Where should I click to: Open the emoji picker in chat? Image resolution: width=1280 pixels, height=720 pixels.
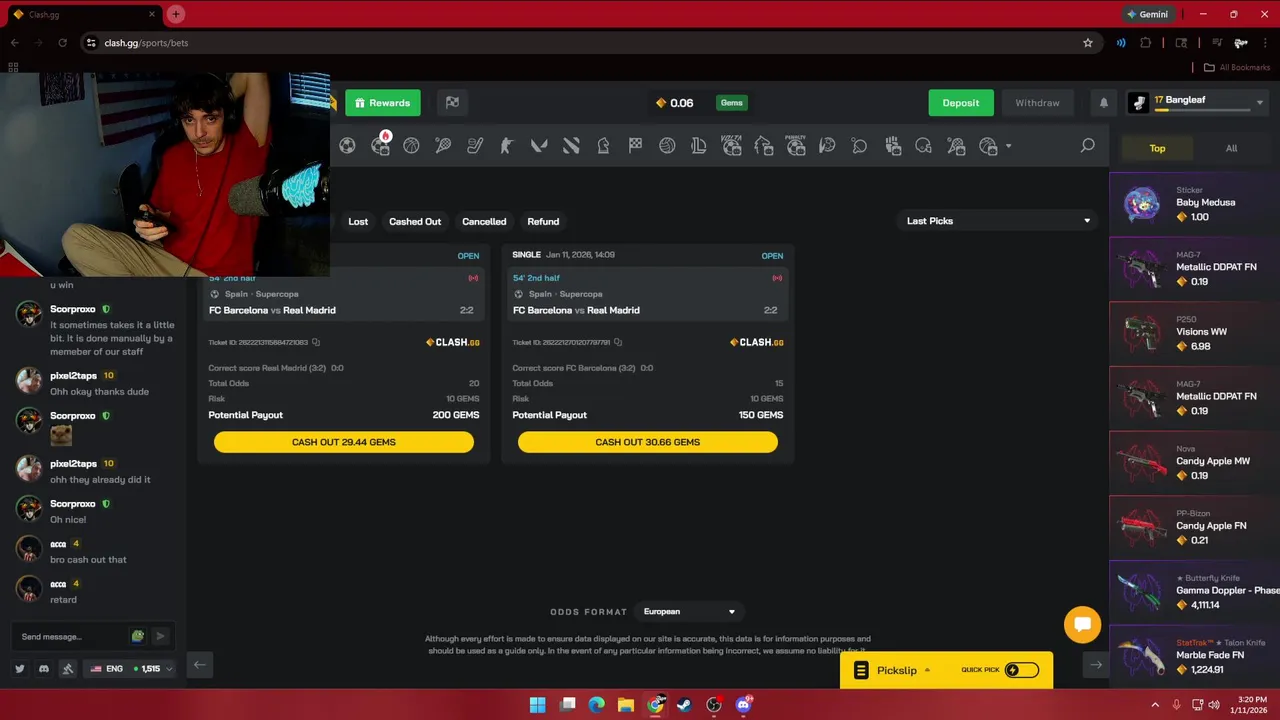[138, 636]
